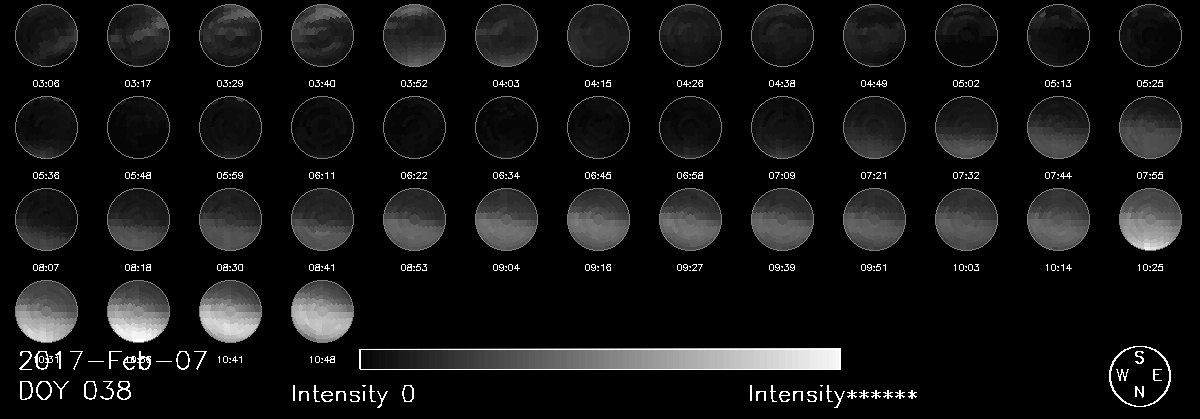Select the frame taken at 03:52

(414, 35)
